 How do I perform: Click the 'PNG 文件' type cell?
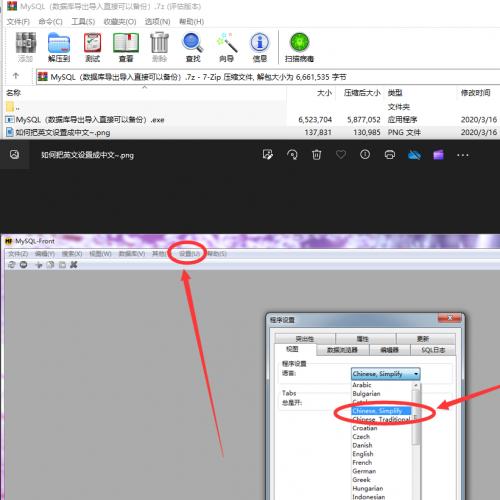[x=404, y=133]
